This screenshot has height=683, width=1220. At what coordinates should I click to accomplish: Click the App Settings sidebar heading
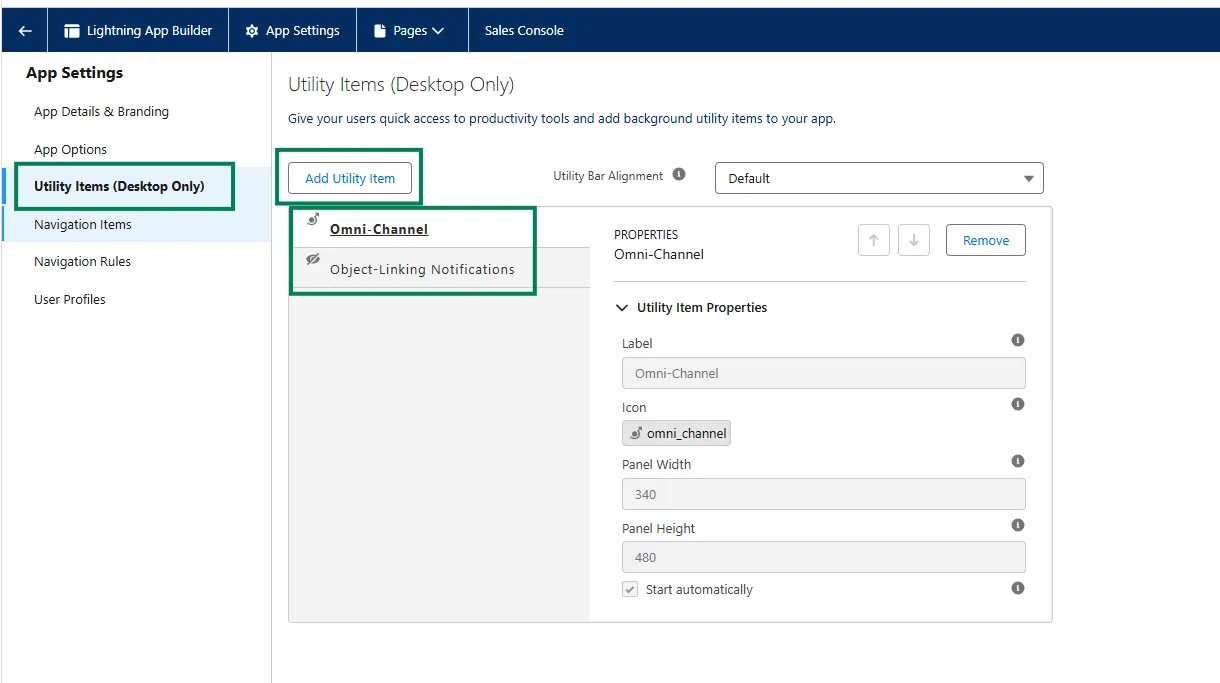[x=75, y=73]
